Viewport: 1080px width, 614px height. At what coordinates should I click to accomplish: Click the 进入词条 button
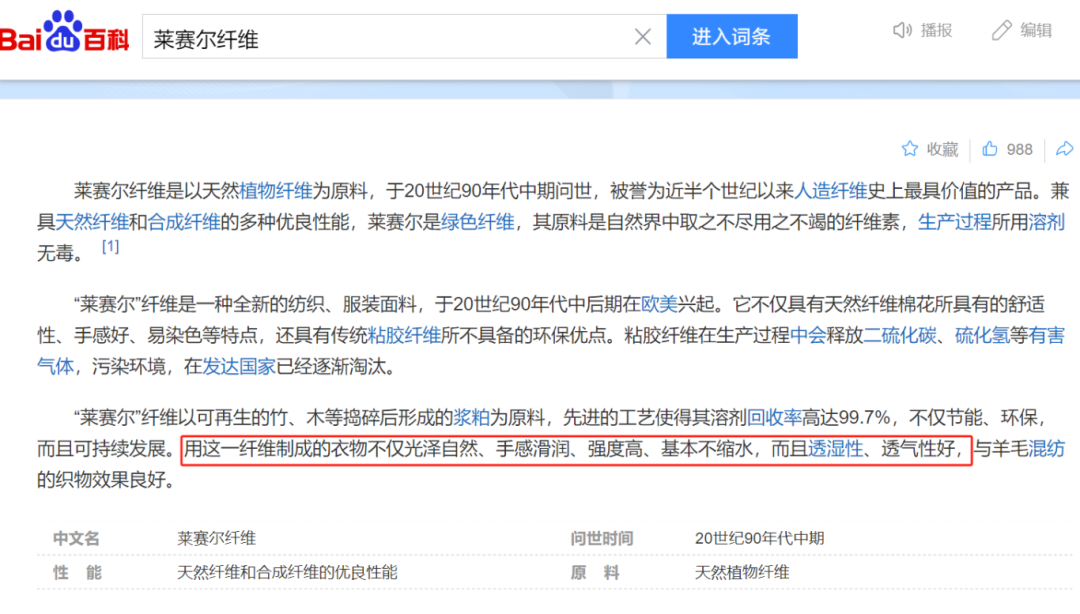click(731, 37)
